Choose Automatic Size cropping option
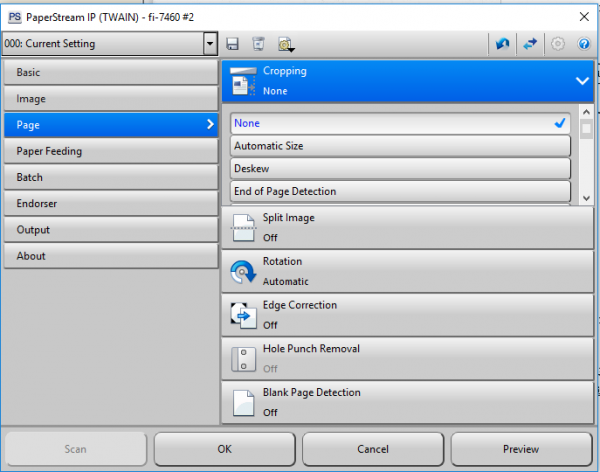This screenshot has width=600, height=472. click(400, 146)
